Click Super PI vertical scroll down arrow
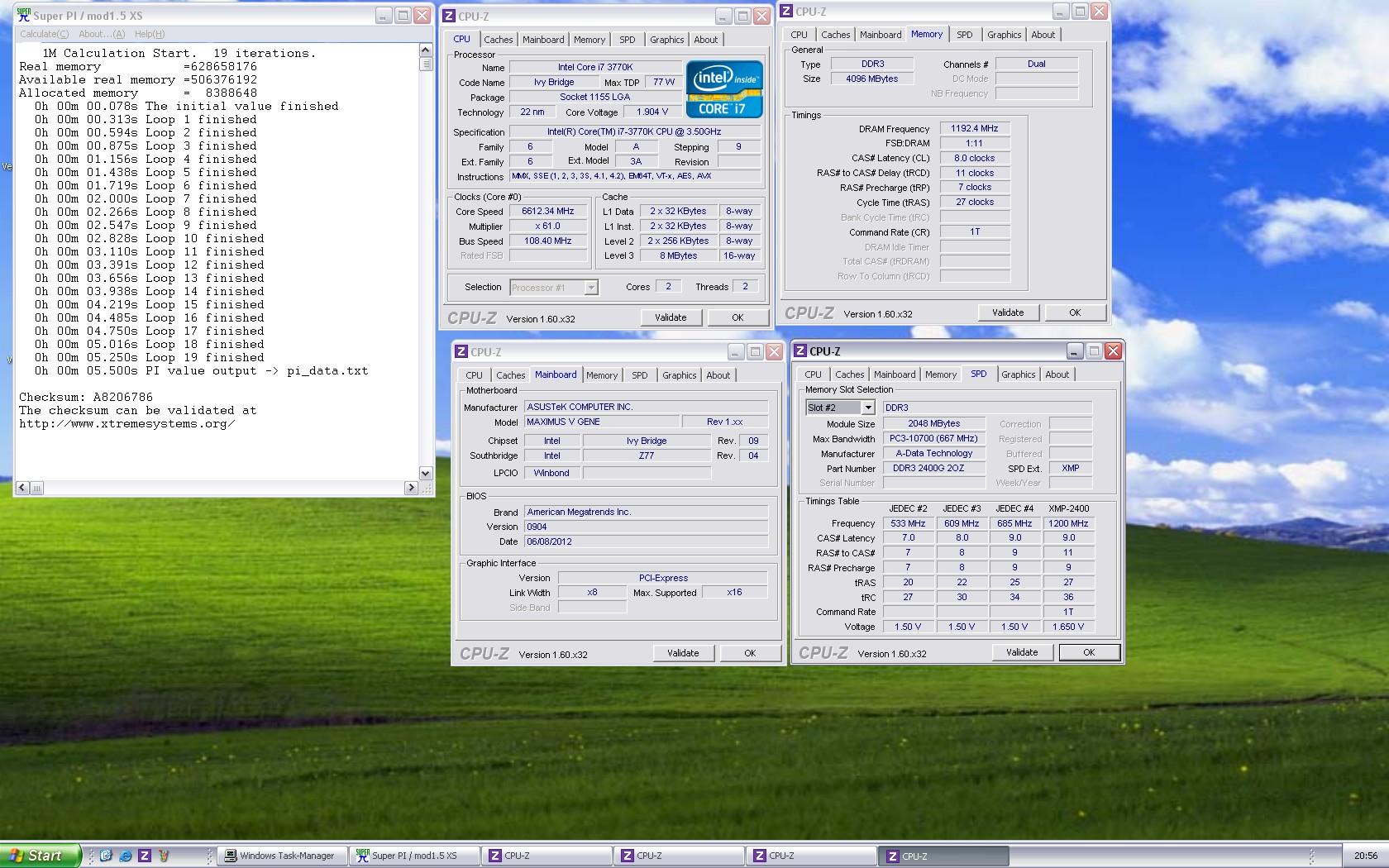1389x868 pixels. [x=426, y=474]
